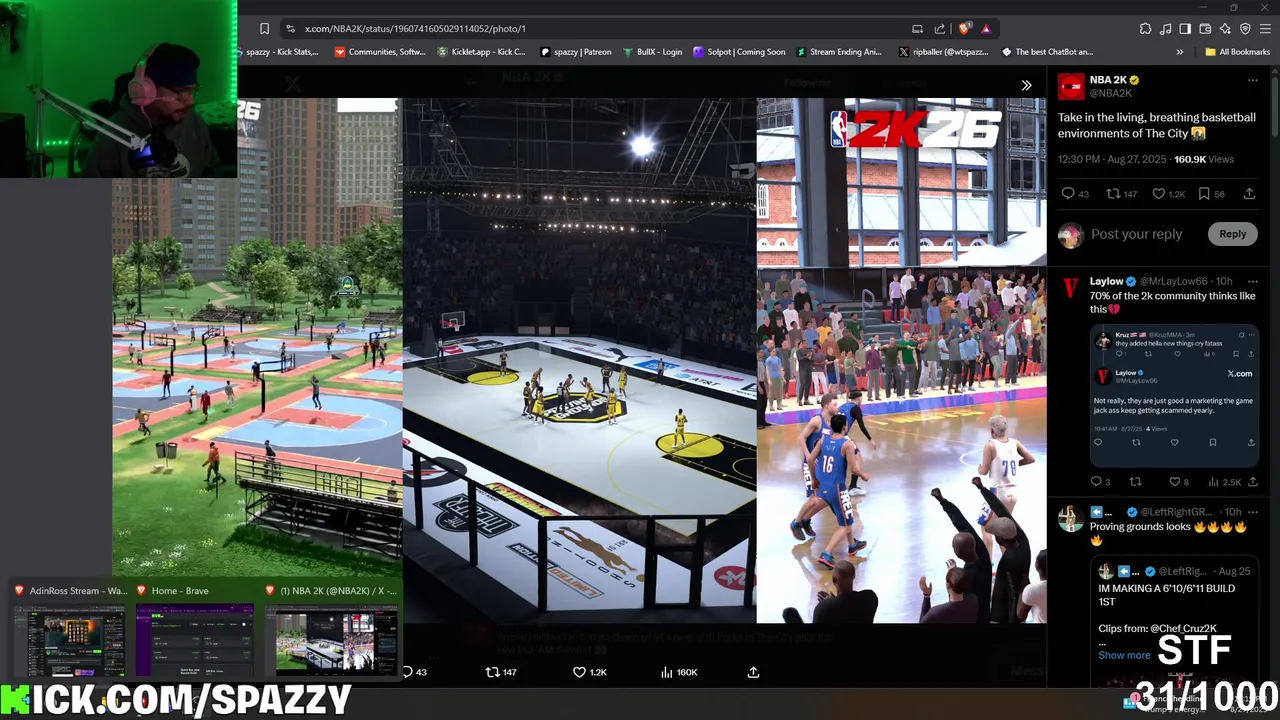This screenshot has width=1280, height=720.
Task: Open the Brave main menu hamburger
Action: [x=1266, y=29]
